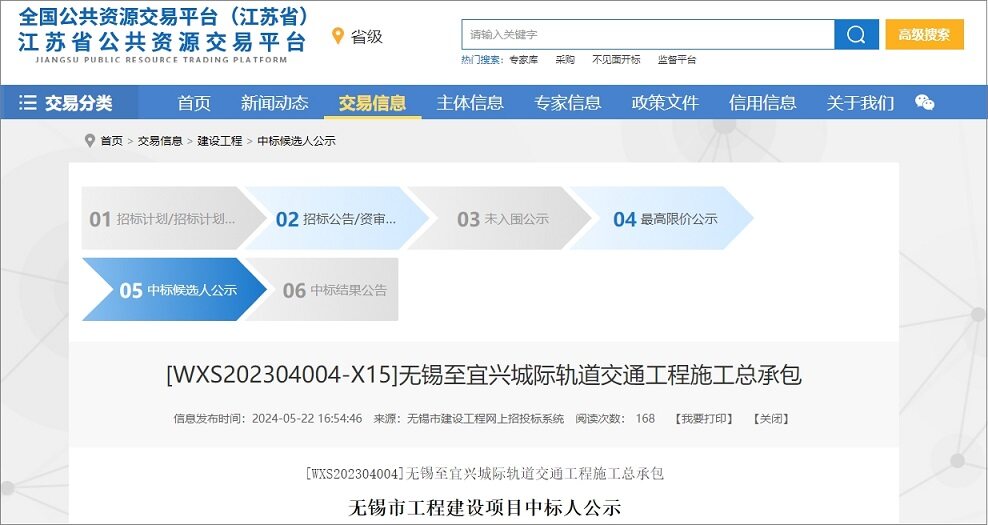Select step 06 中标结果公告 tab
The image size is (988, 525).
(335, 290)
